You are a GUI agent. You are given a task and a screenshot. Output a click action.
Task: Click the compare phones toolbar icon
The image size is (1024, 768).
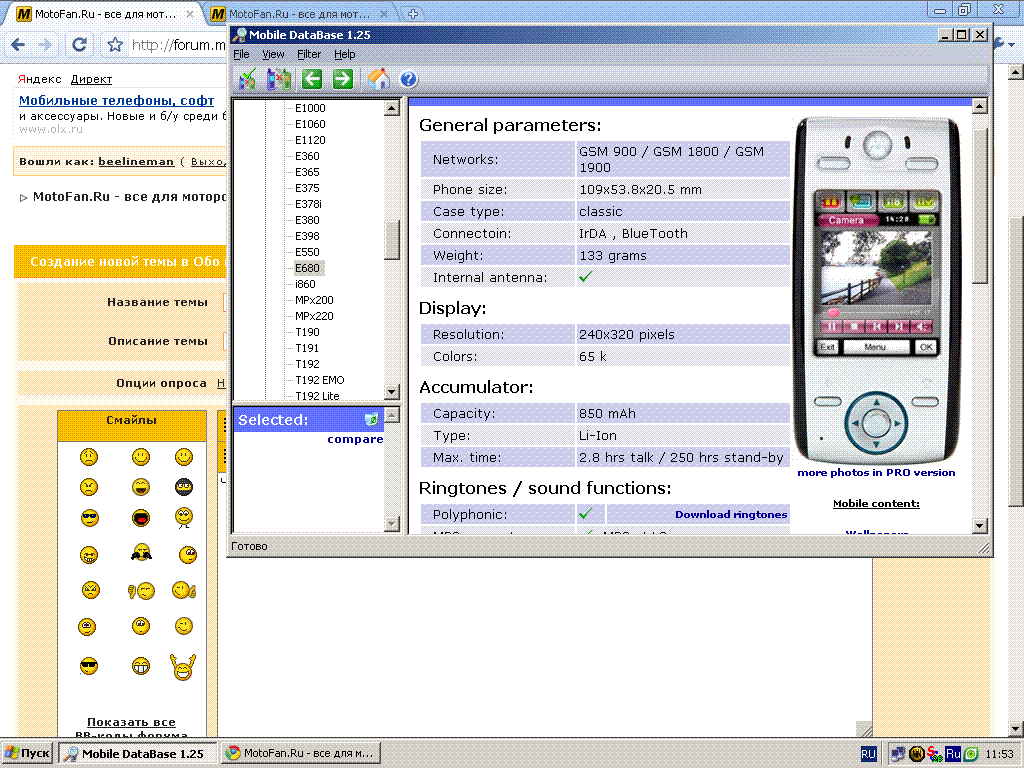tap(279, 80)
